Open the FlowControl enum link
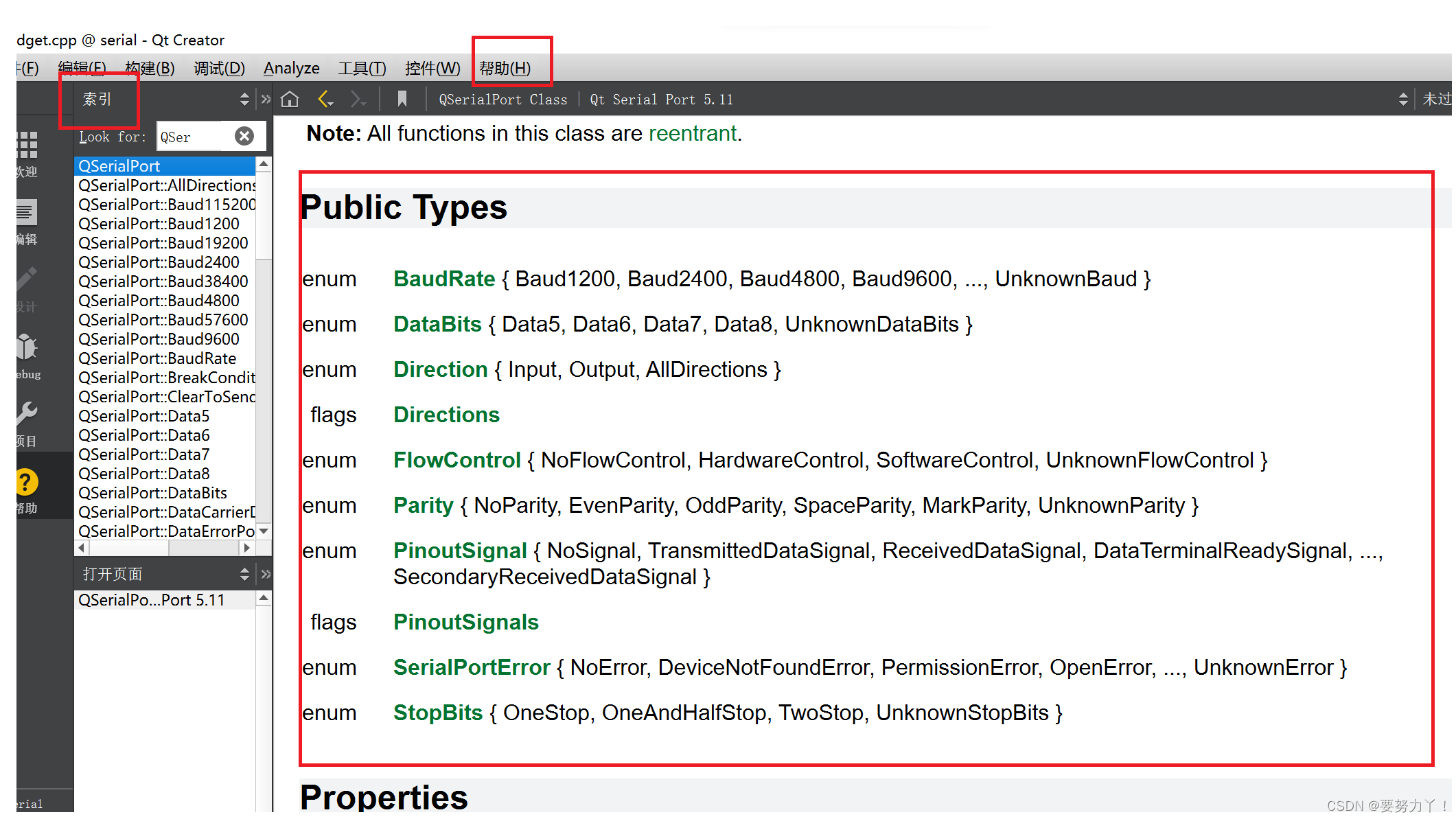 point(457,460)
